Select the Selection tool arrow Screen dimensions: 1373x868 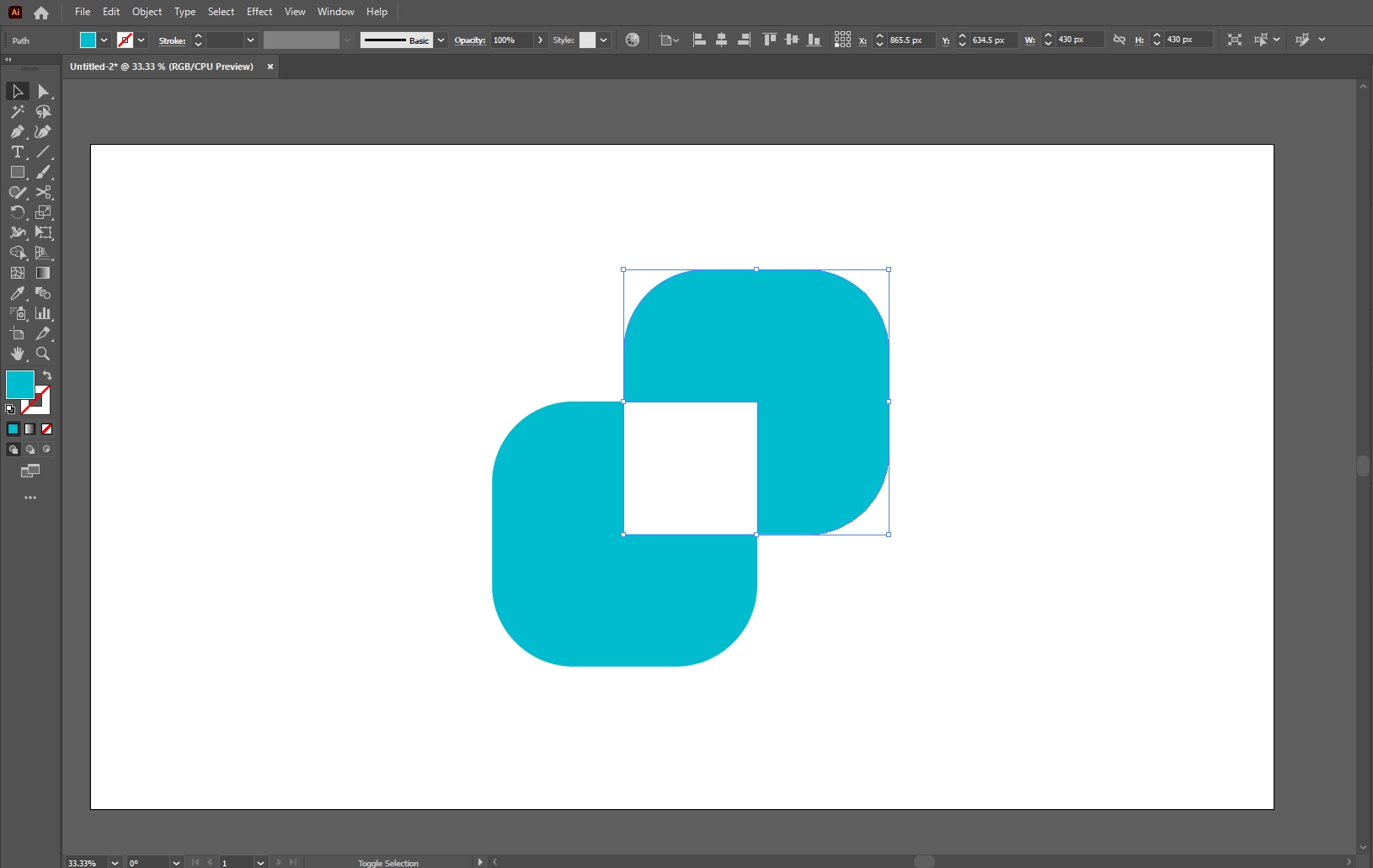17,91
